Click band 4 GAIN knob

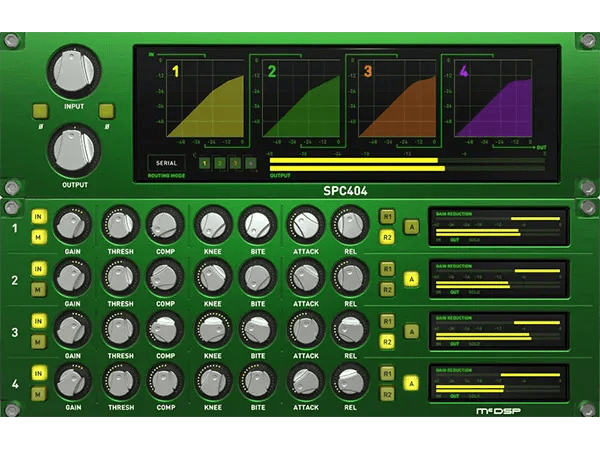72,382
